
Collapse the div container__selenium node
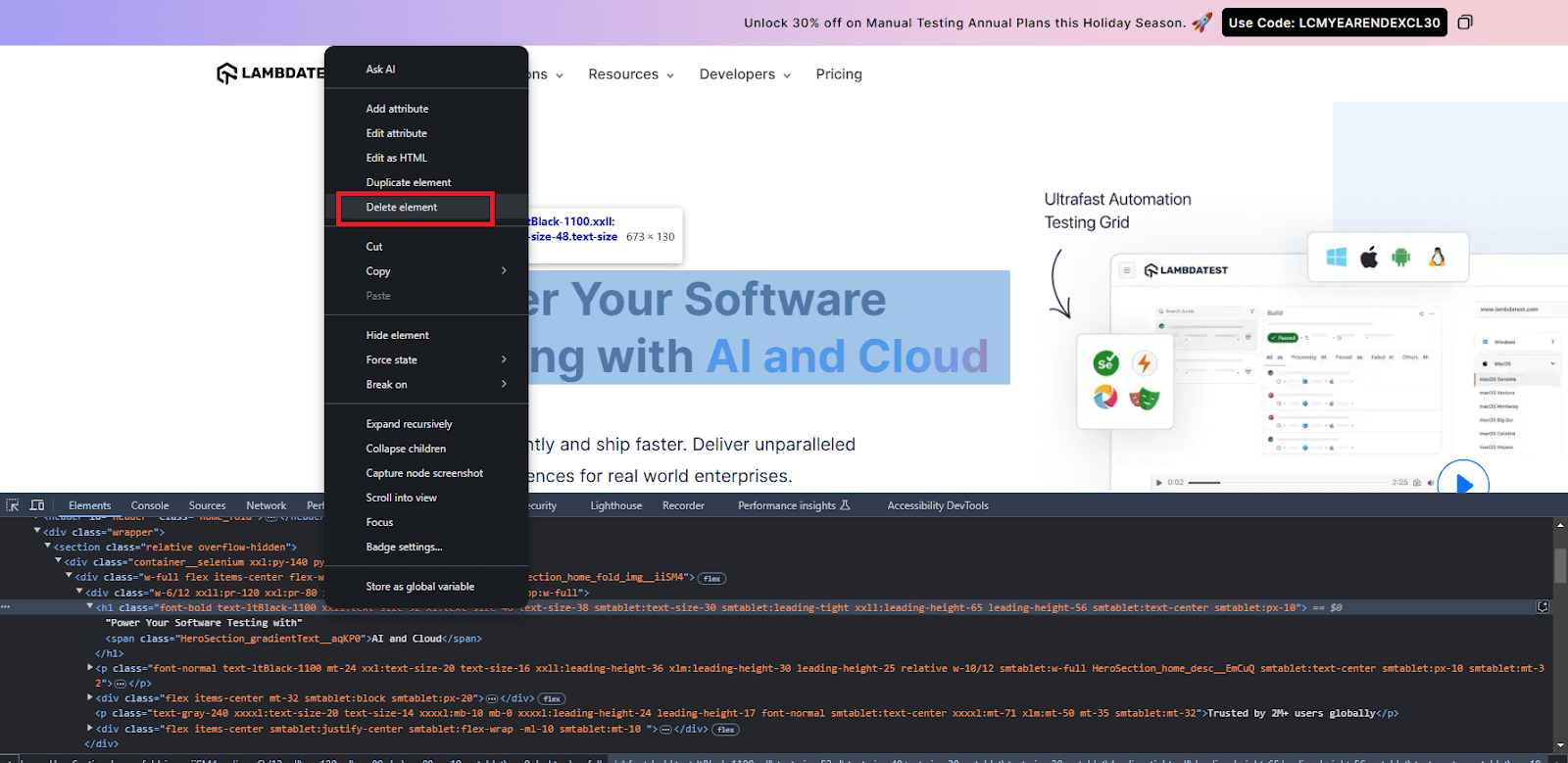click(59, 561)
